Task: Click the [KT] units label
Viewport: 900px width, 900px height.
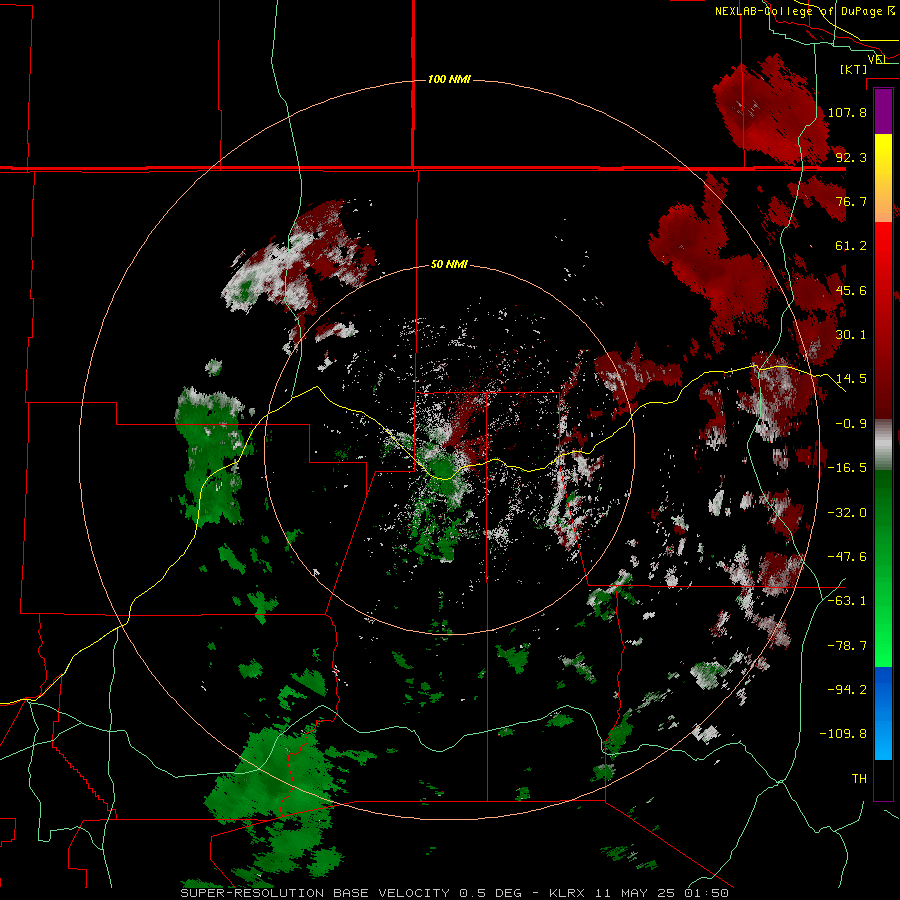Action: [854, 69]
